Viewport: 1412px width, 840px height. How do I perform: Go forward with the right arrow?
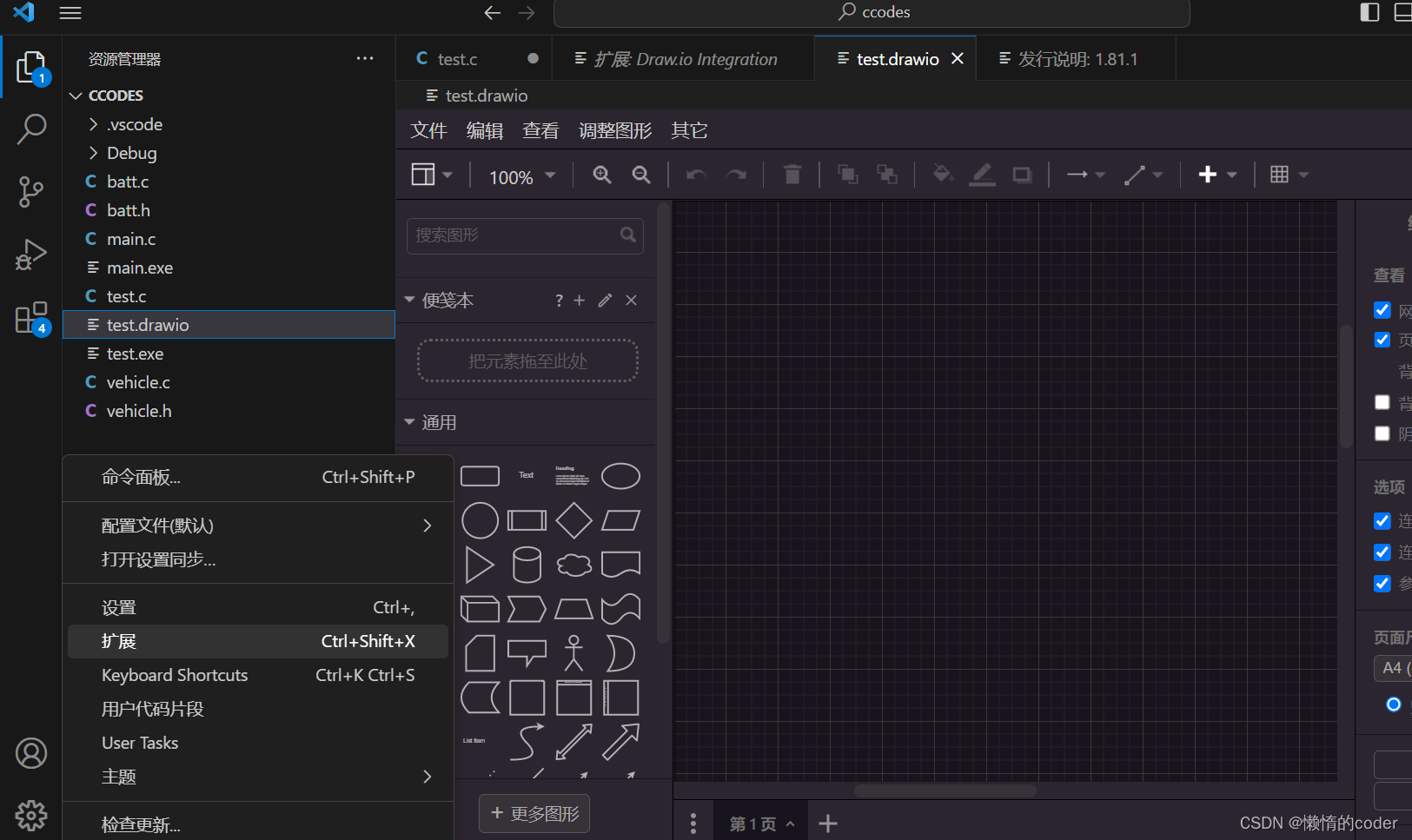(527, 12)
